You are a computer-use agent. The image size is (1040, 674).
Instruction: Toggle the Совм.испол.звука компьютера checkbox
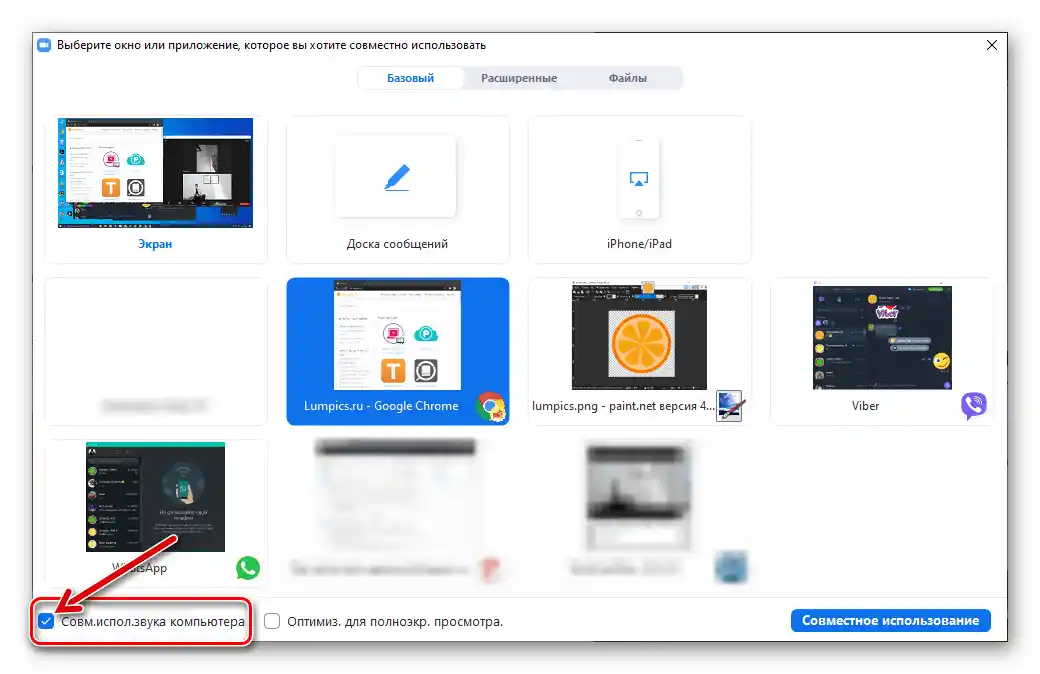[46, 622]
